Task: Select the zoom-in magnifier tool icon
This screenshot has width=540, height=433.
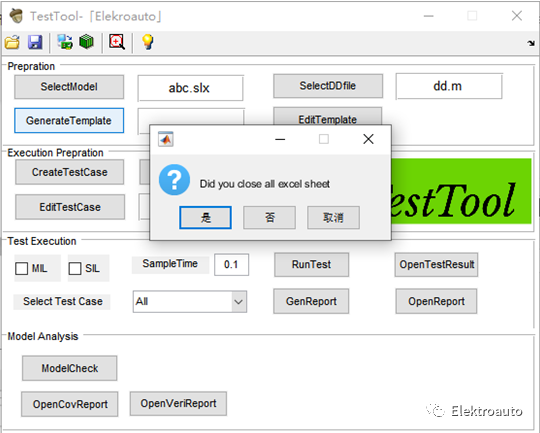Action: [117, 42]
